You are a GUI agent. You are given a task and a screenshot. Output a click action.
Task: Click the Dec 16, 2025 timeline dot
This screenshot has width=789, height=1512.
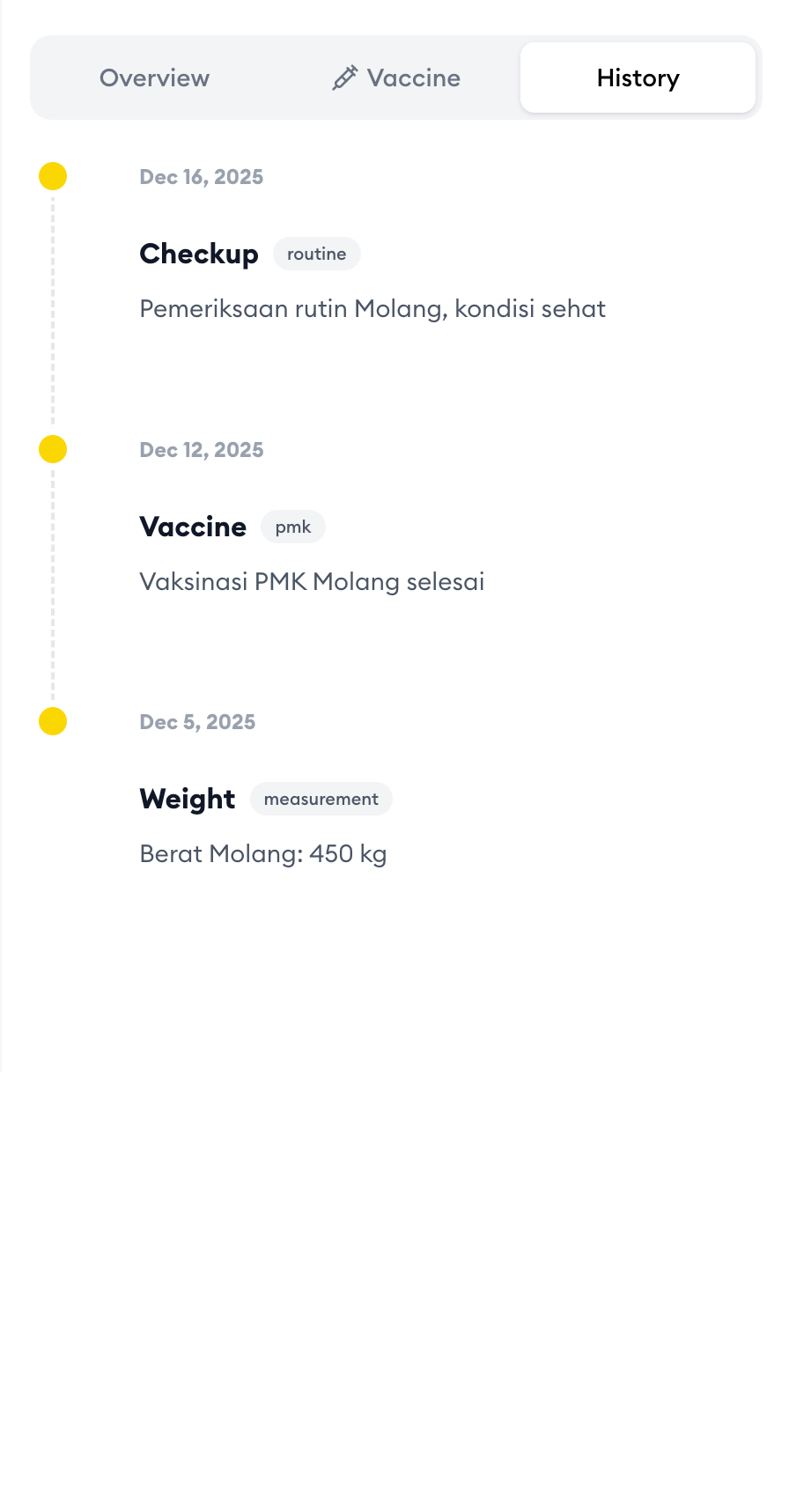(x=53, y=176)
